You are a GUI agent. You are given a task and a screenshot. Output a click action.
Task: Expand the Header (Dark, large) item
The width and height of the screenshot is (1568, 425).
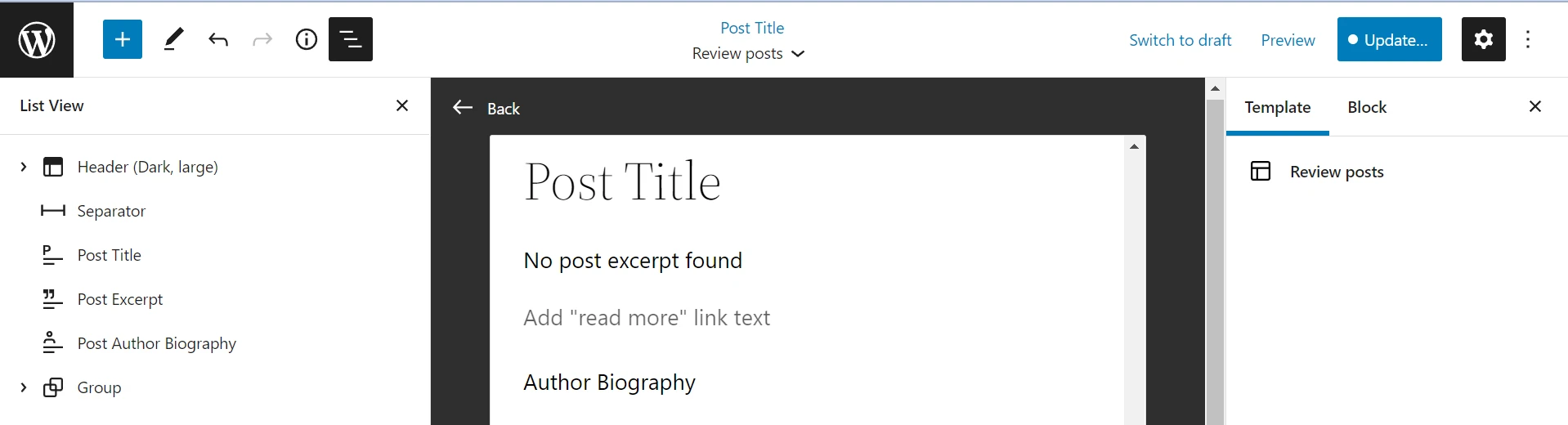(x=24, y=167)
